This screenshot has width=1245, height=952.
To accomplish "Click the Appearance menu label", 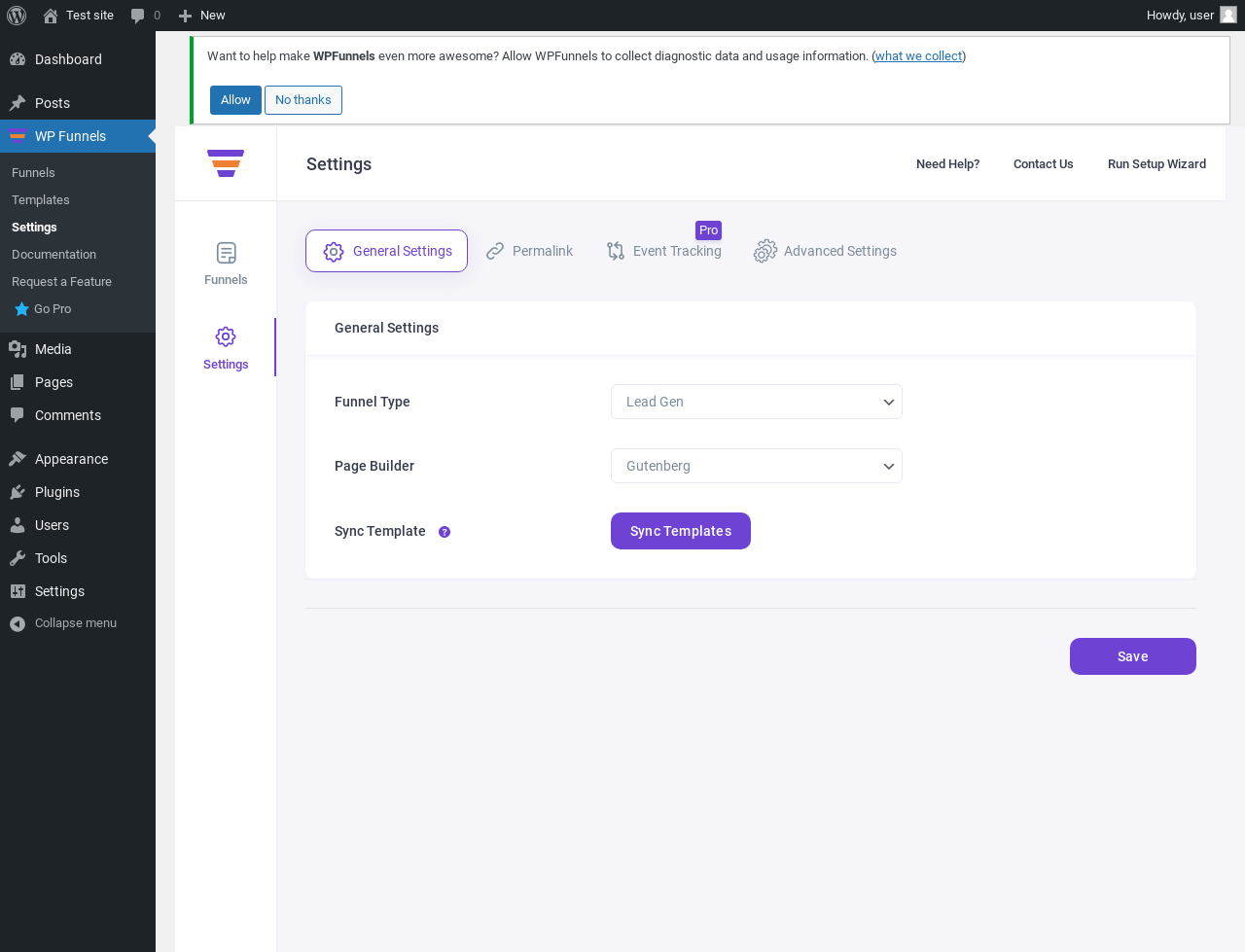I will tap(71, 459).
